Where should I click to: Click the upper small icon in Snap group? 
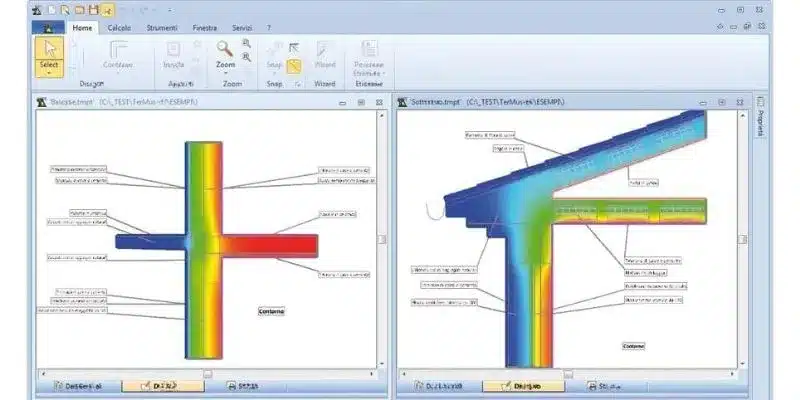pos(293,48)
